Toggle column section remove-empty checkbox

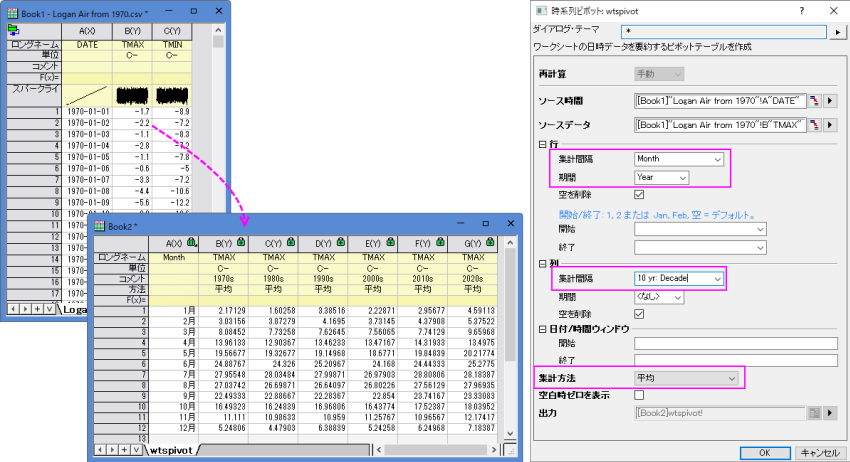click(x=639, y=313)
